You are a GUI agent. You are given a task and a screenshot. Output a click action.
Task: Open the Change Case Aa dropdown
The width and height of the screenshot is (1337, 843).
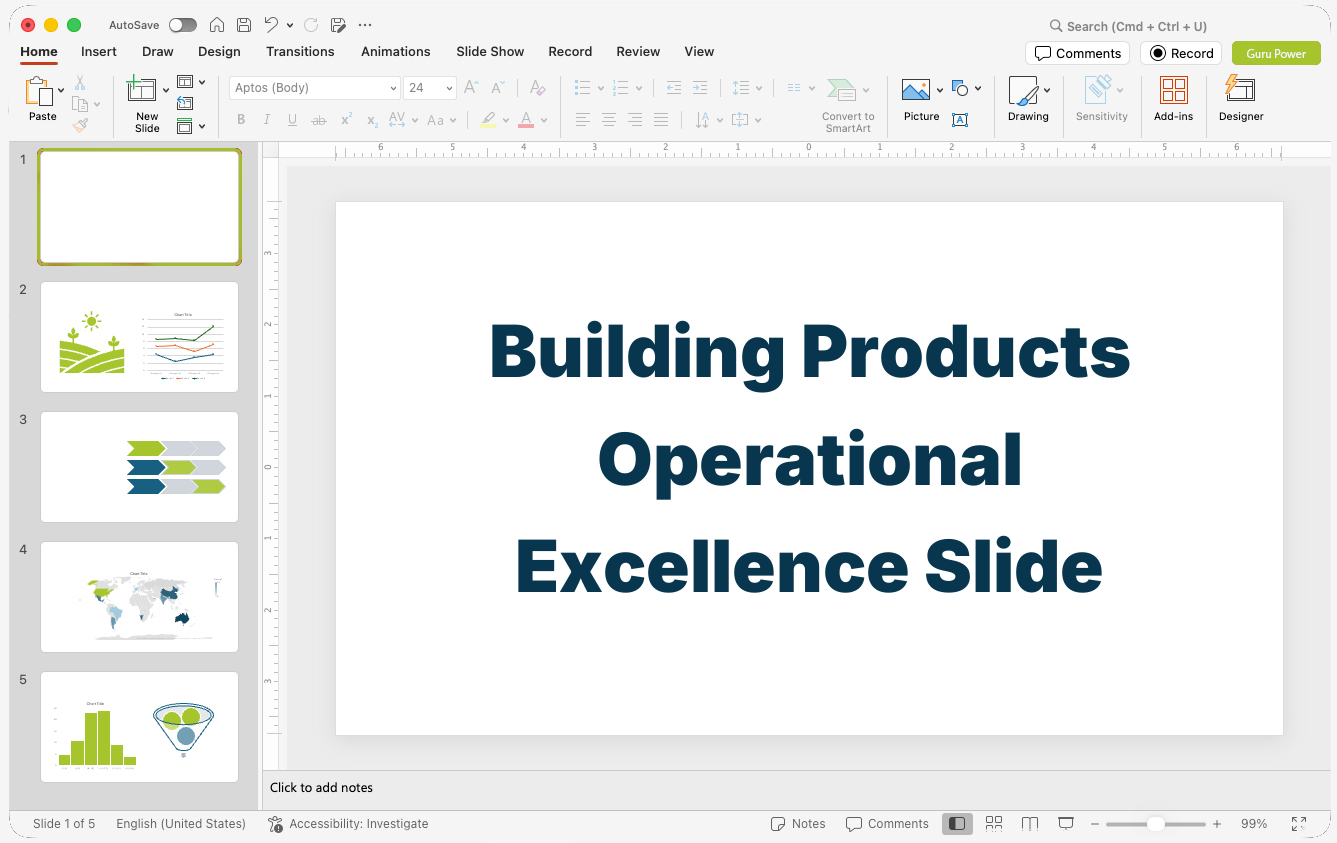point(441,120)
